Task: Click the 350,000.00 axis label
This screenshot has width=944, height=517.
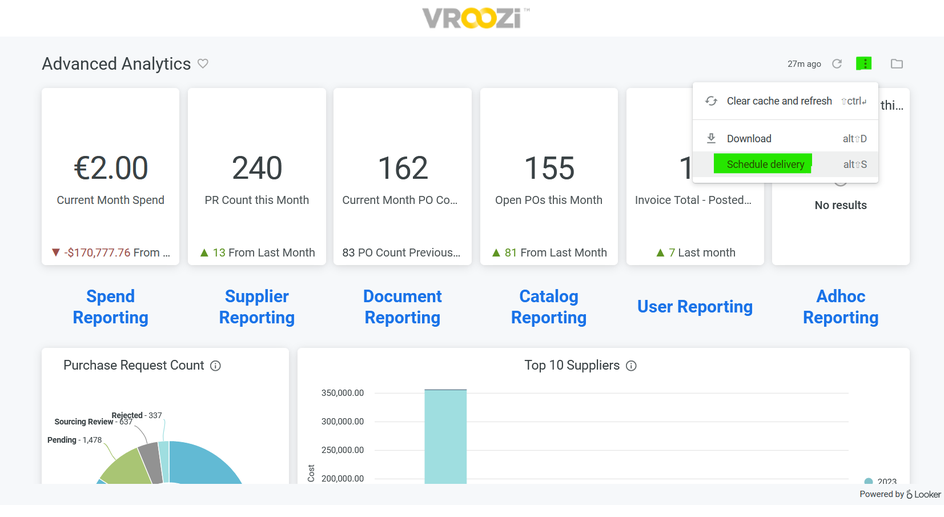Action: [343, 393]
